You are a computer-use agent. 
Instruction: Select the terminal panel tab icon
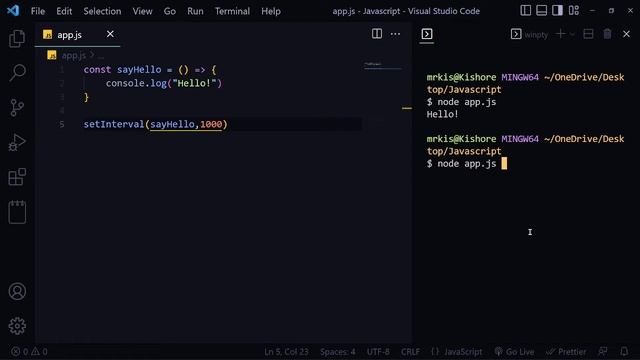pos(427,34)
